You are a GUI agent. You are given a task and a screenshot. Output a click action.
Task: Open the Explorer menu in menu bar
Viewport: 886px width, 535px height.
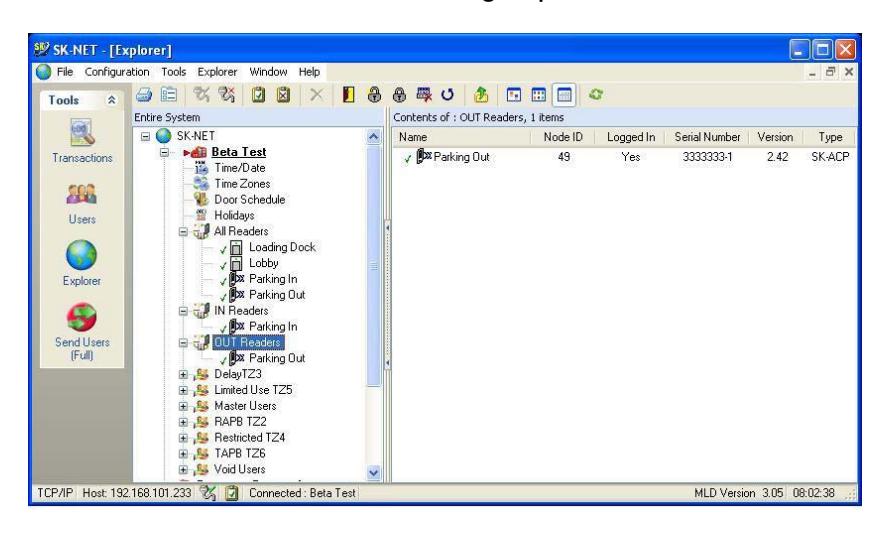[x=217, y=72]
